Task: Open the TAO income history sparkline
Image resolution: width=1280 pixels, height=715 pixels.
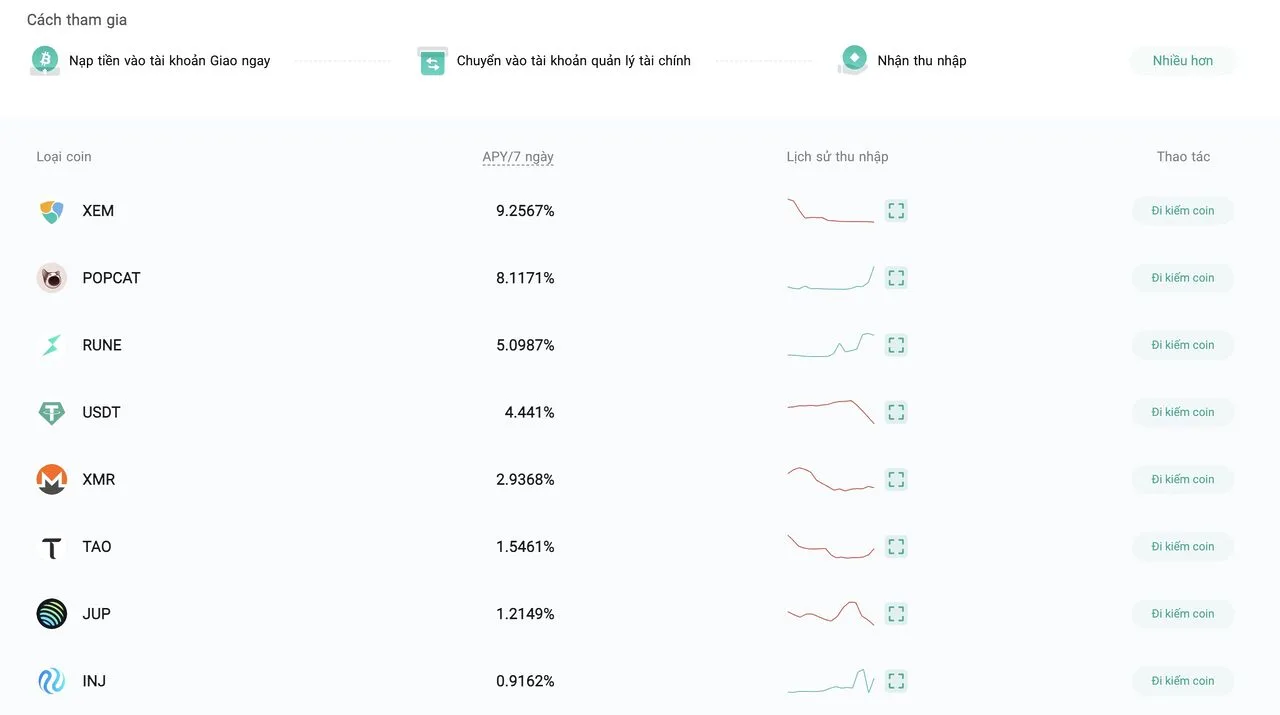Action: pos(830,547)
